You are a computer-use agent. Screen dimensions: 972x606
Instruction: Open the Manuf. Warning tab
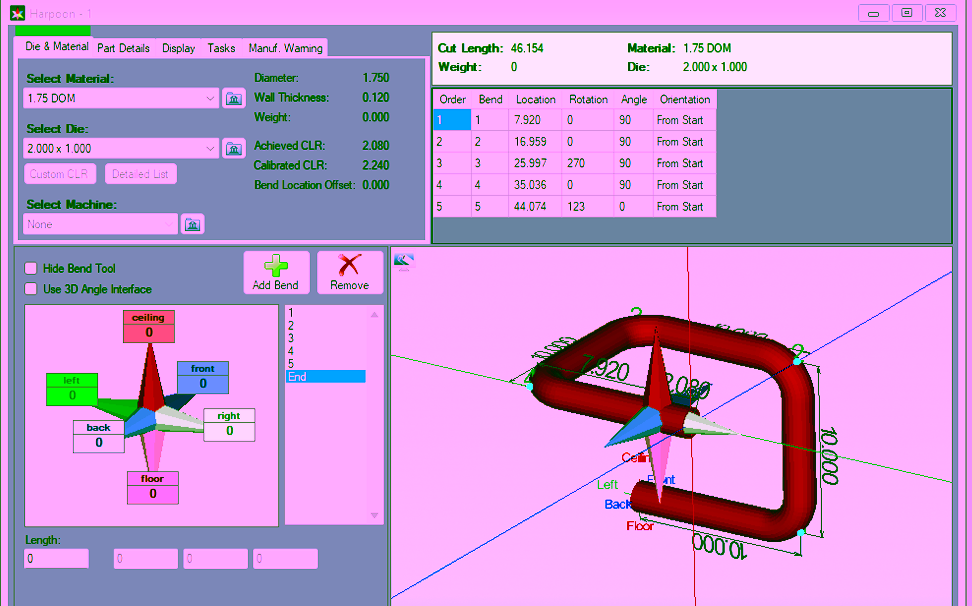click(x=285, y=48)
